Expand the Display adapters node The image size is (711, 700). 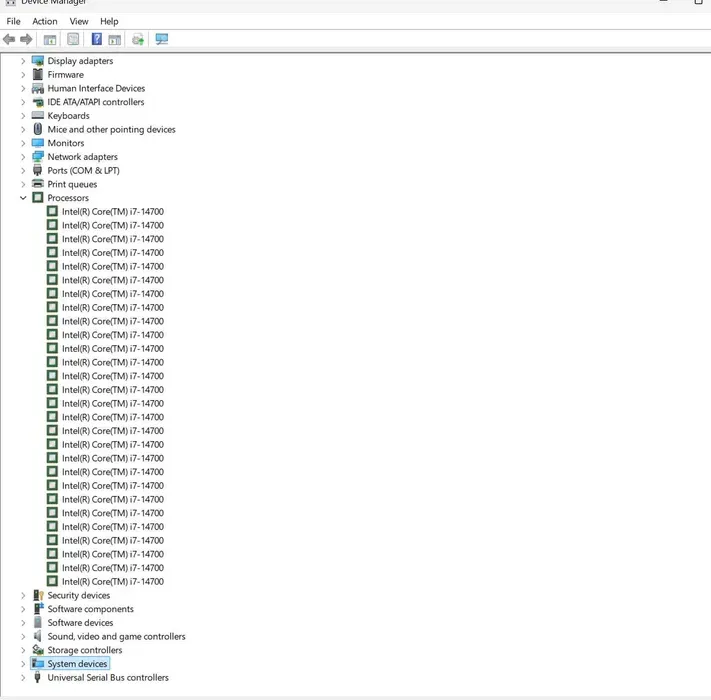pos(23,61)
